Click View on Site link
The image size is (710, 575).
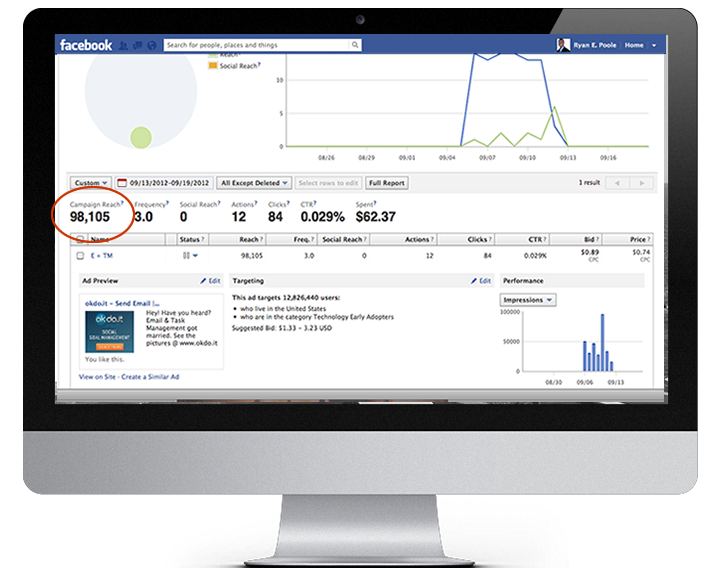click(x=97, y=377)
